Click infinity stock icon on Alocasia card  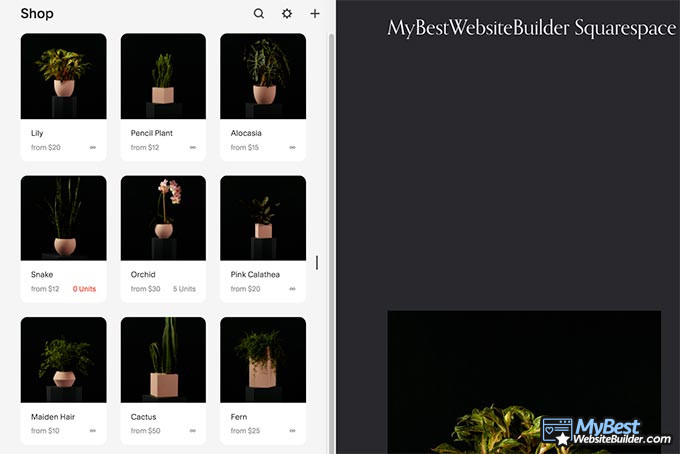[x=293, y=147]
